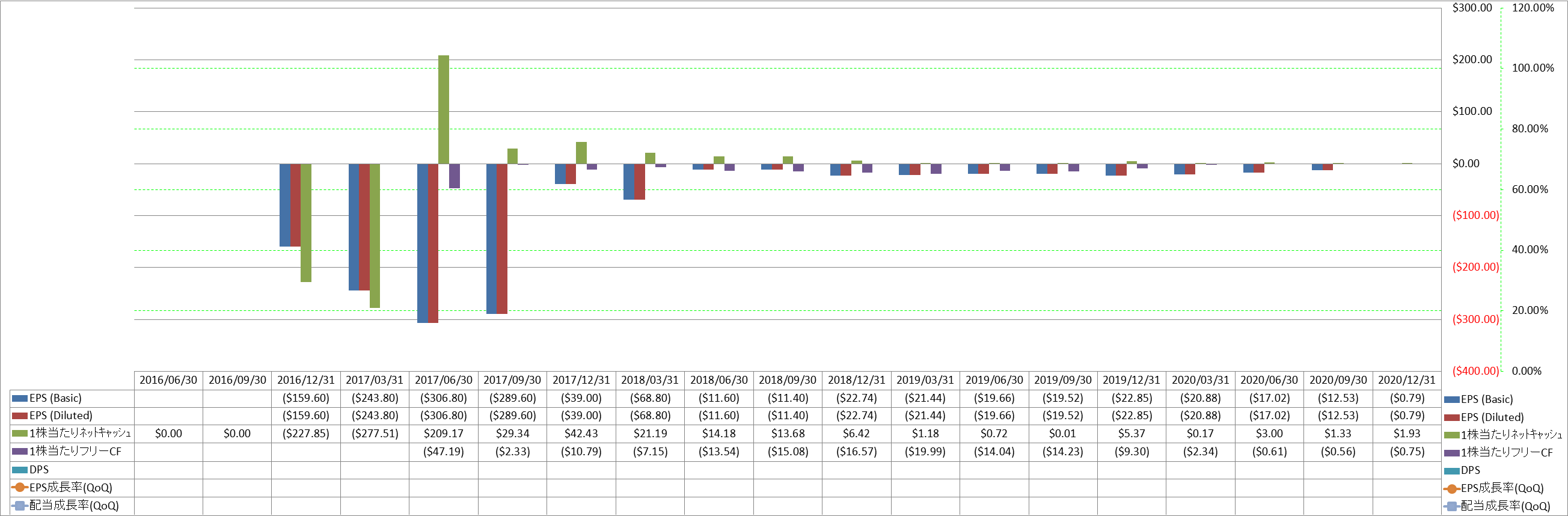Image resolution: width=1568 pixels, height=516 pixels.
Task: Click the red EPS Diluted bar for 2017/09/30
Action: point(501,239)
